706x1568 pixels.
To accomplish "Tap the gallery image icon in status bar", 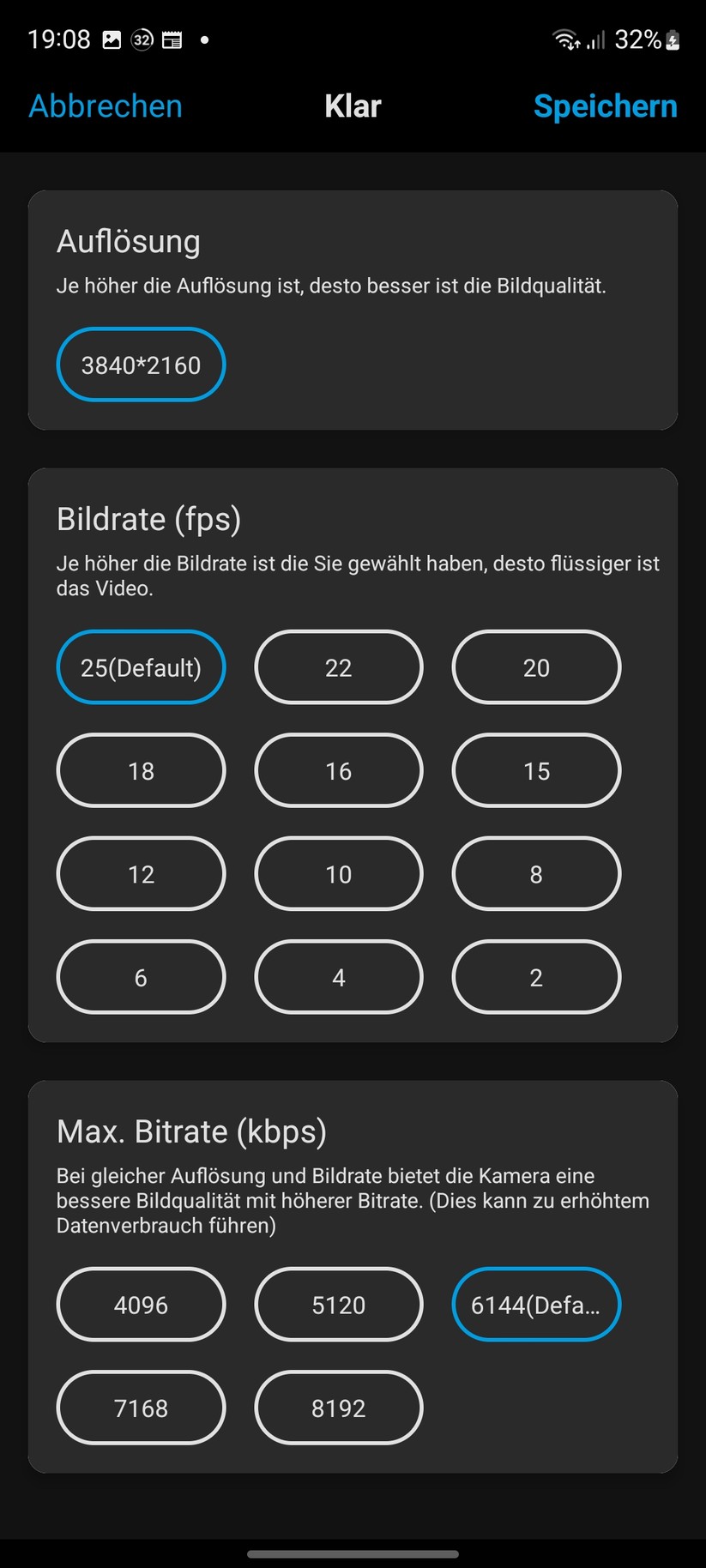I will [x=112, y=39].
